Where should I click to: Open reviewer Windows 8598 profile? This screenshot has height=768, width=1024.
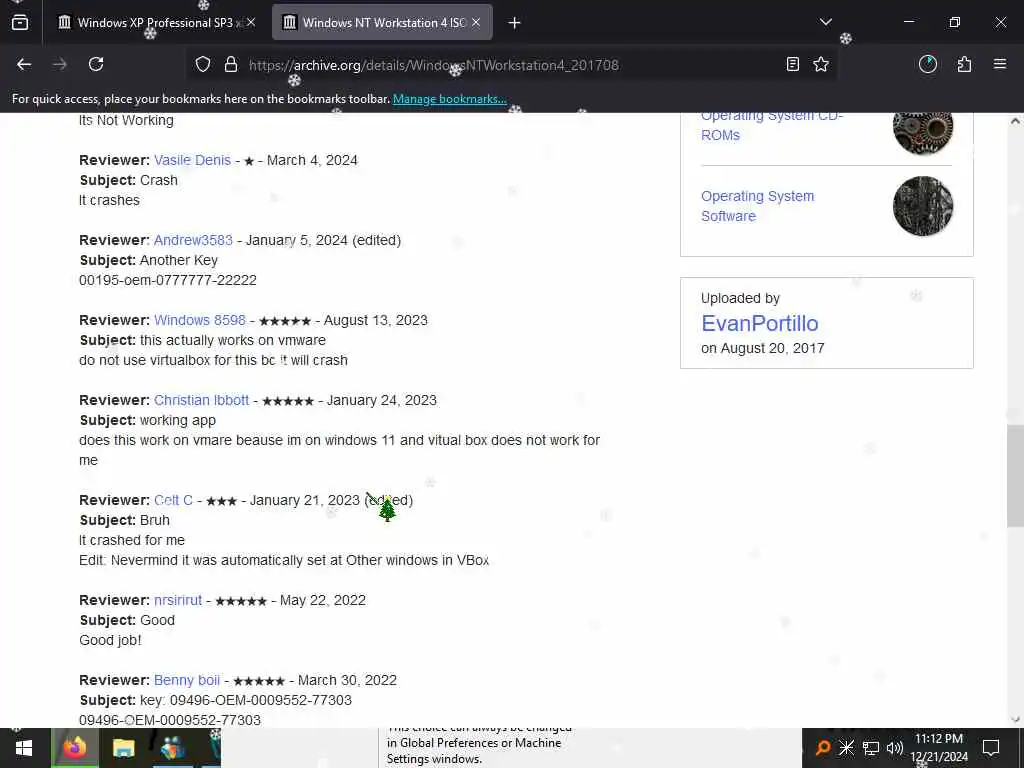click(200, 320)
